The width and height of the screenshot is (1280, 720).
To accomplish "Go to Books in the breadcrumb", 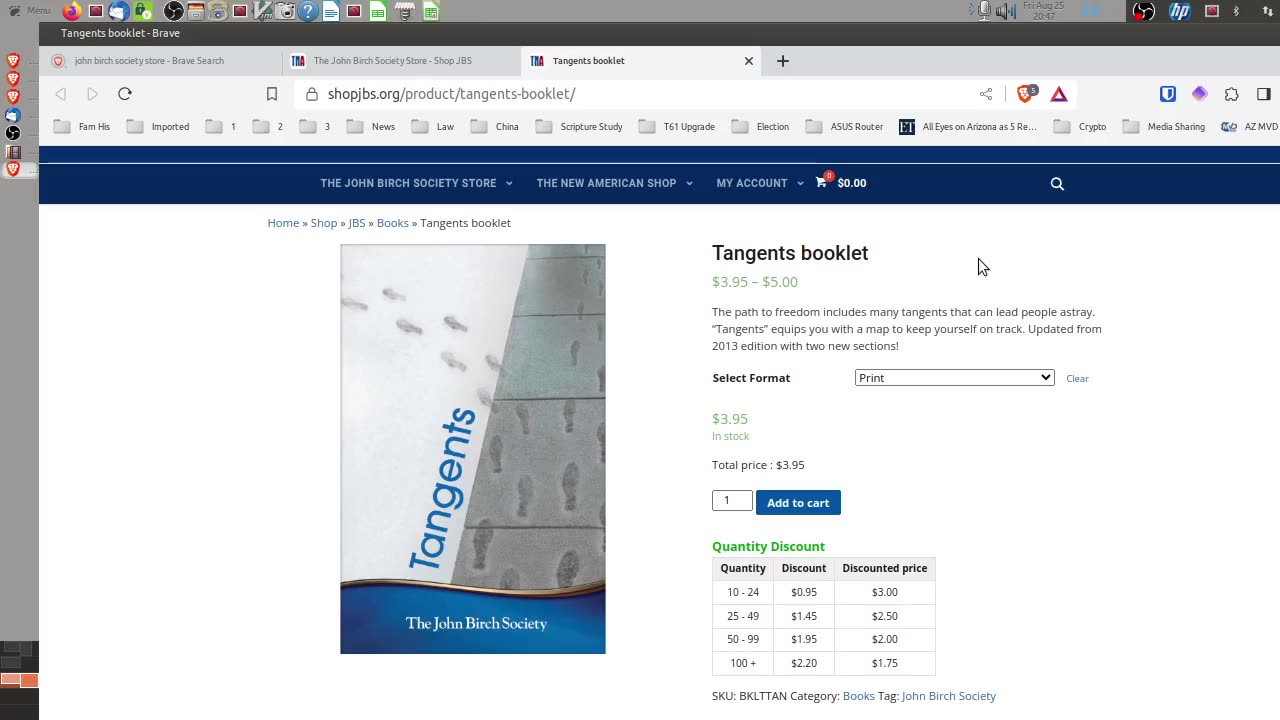I will tap(392, 223).
